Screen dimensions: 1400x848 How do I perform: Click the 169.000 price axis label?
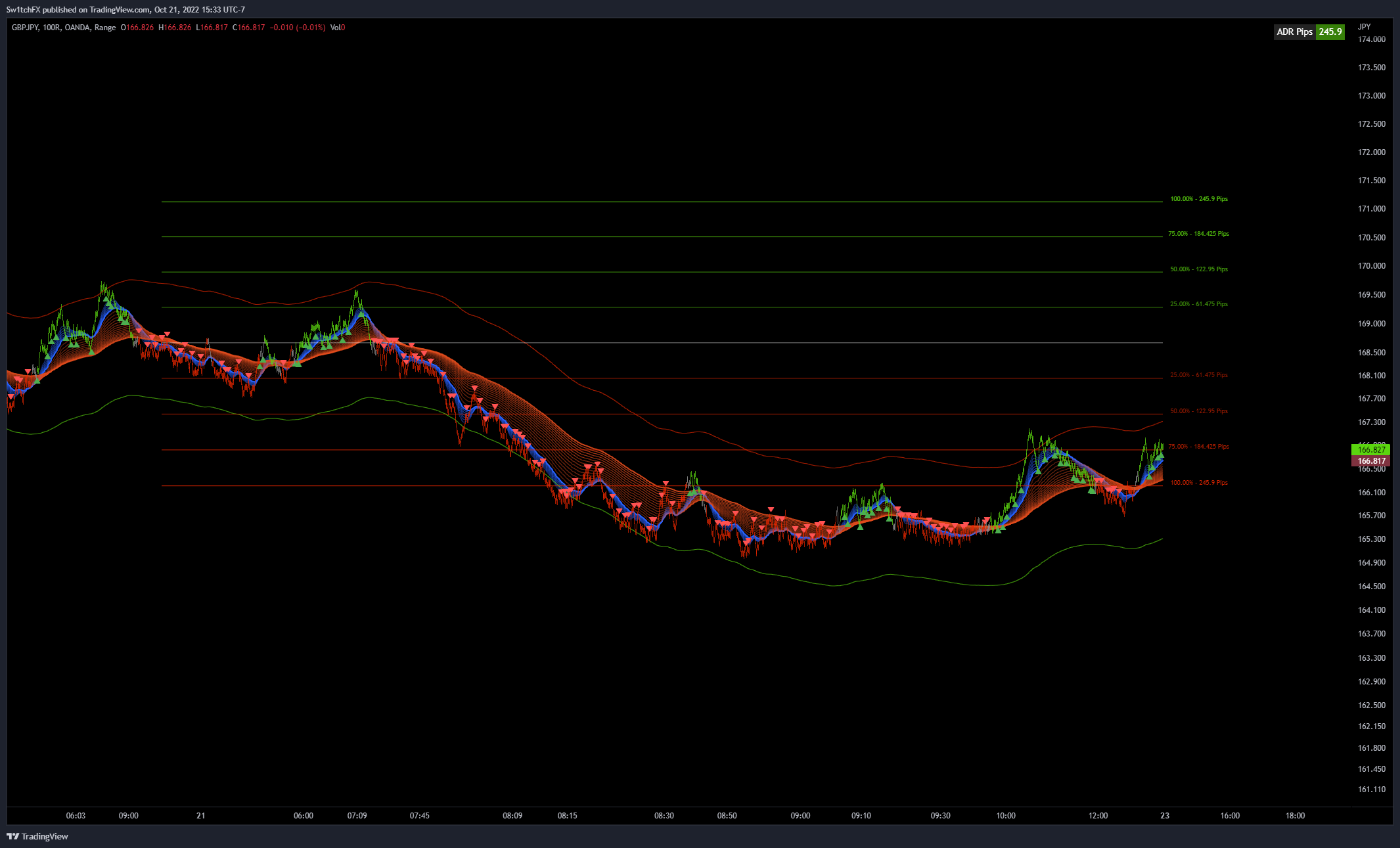(x=1372, y=324)
